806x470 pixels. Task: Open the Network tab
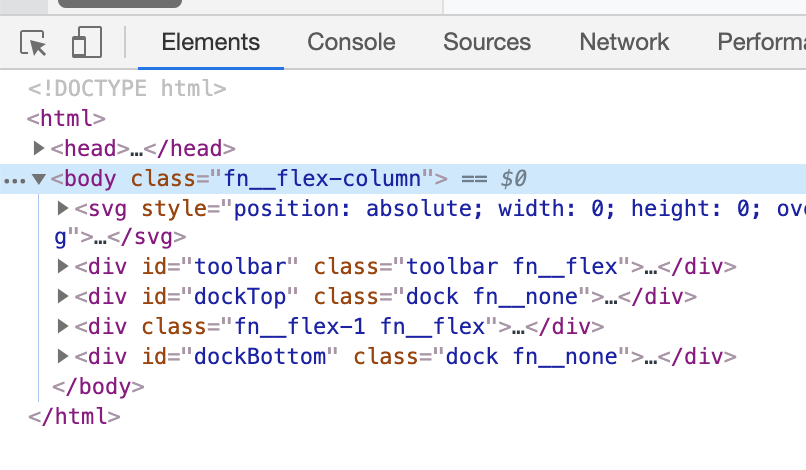(x=624, y=43)
